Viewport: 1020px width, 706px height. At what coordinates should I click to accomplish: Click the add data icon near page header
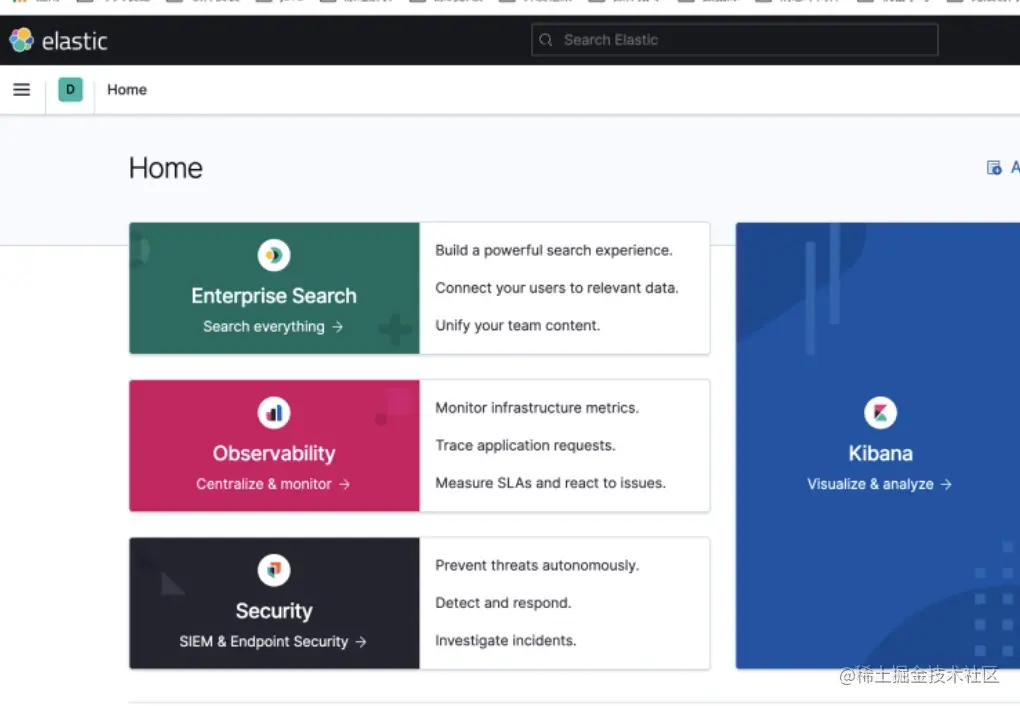[x=994, y=168]
